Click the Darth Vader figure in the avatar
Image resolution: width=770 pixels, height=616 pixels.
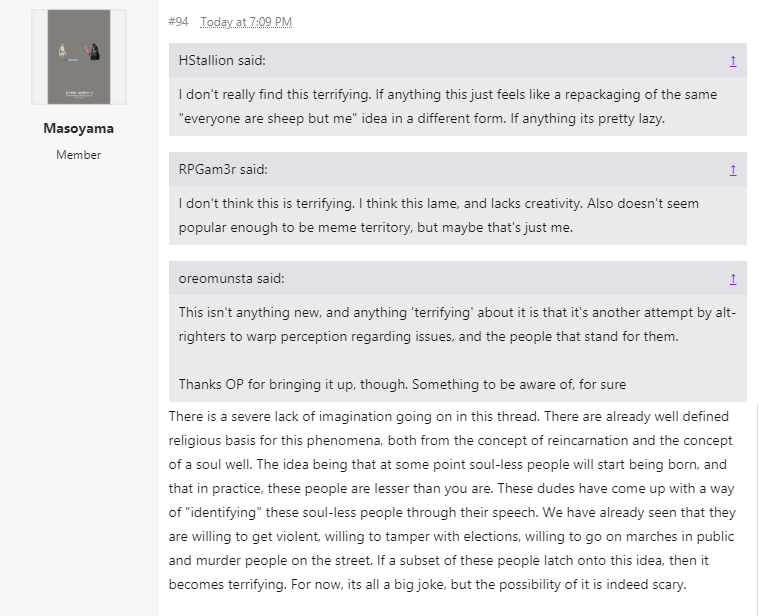94,52
